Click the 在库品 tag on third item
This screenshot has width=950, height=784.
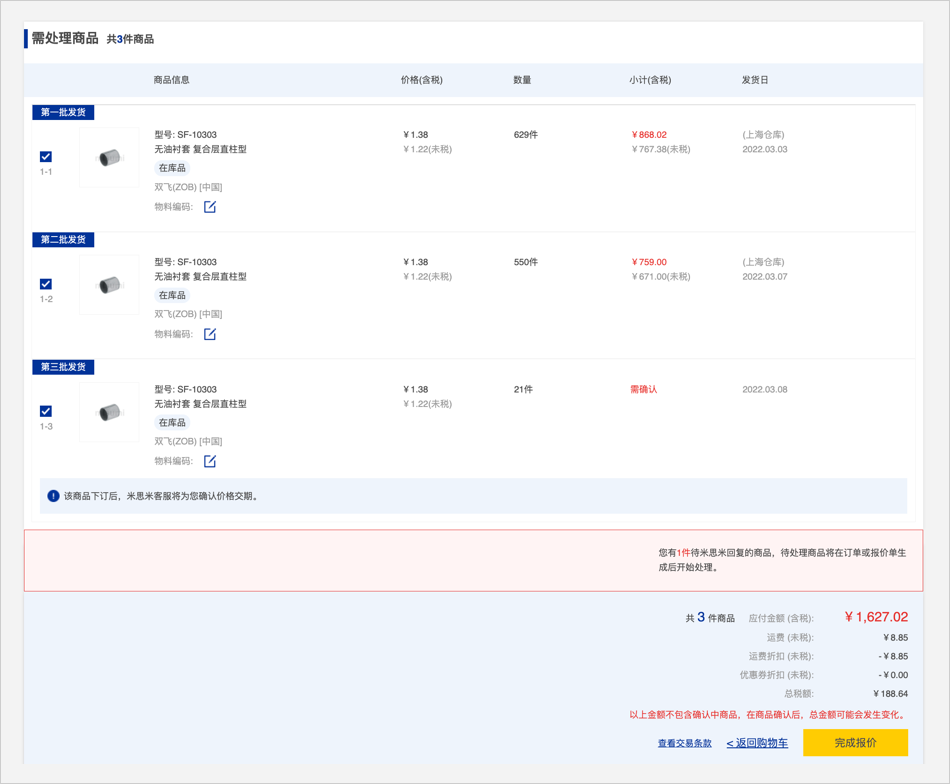(x=172, y=423)
